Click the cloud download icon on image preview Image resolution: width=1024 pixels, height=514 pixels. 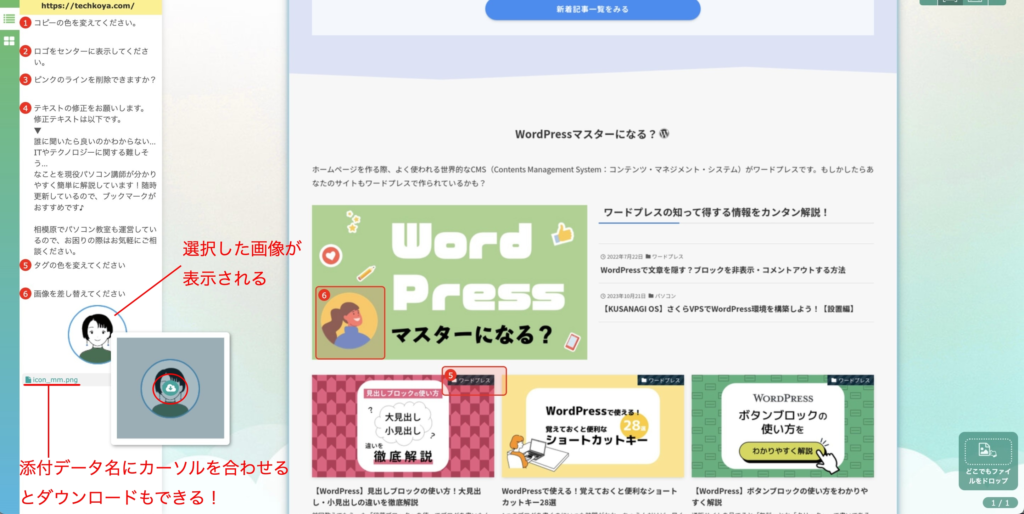point(170,389)
